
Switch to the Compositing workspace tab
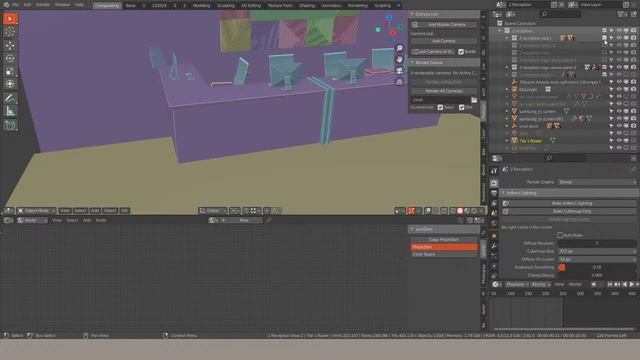107,5
